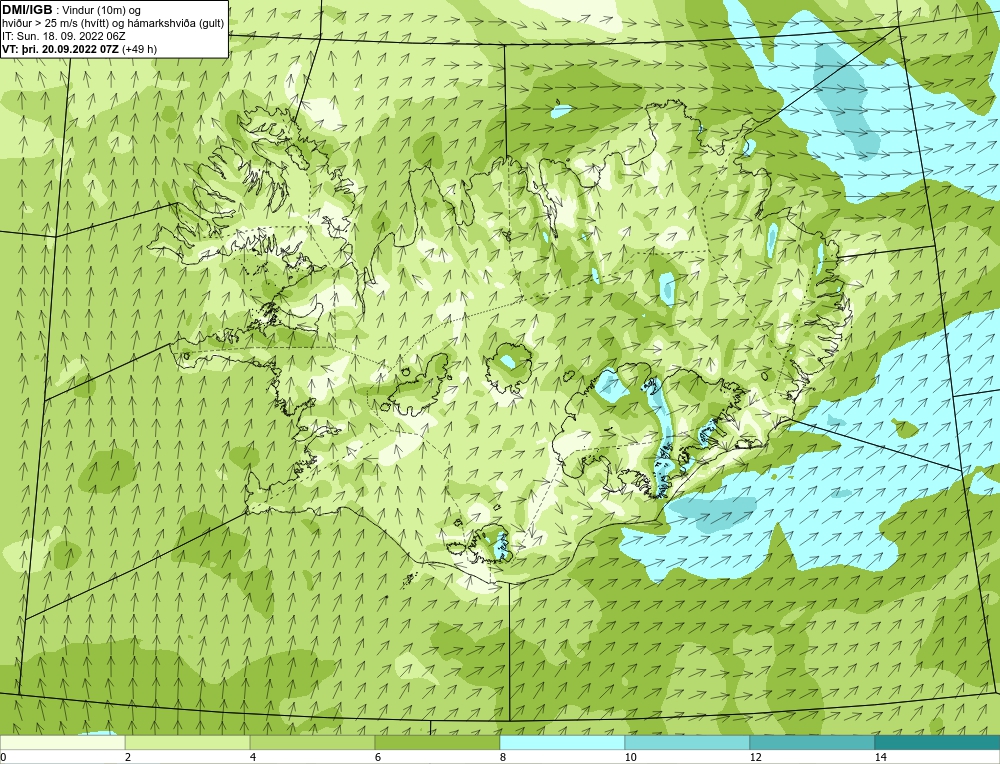Click the 10-12 m/s cyan legend swatch
This screenshot has height=764, width=1000.
click(x=688, y=743)
